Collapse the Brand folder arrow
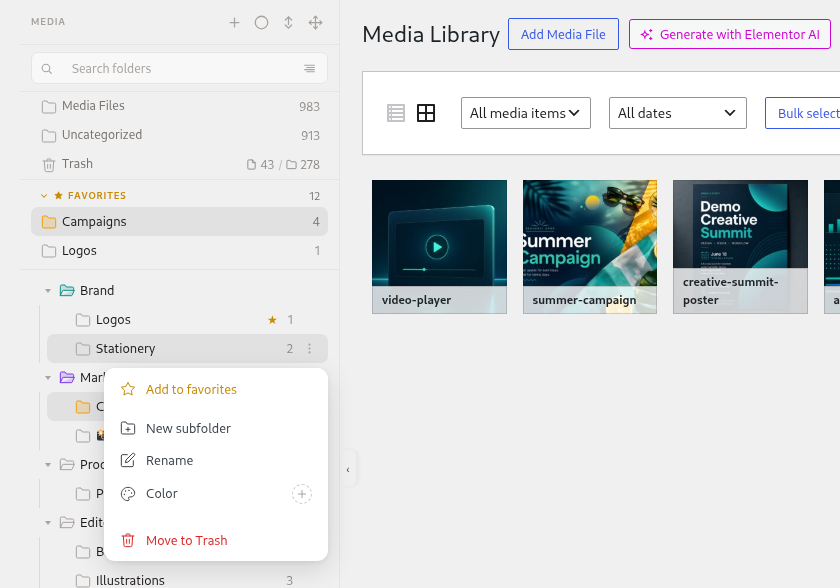840x588 pixels. pos(48,291)
